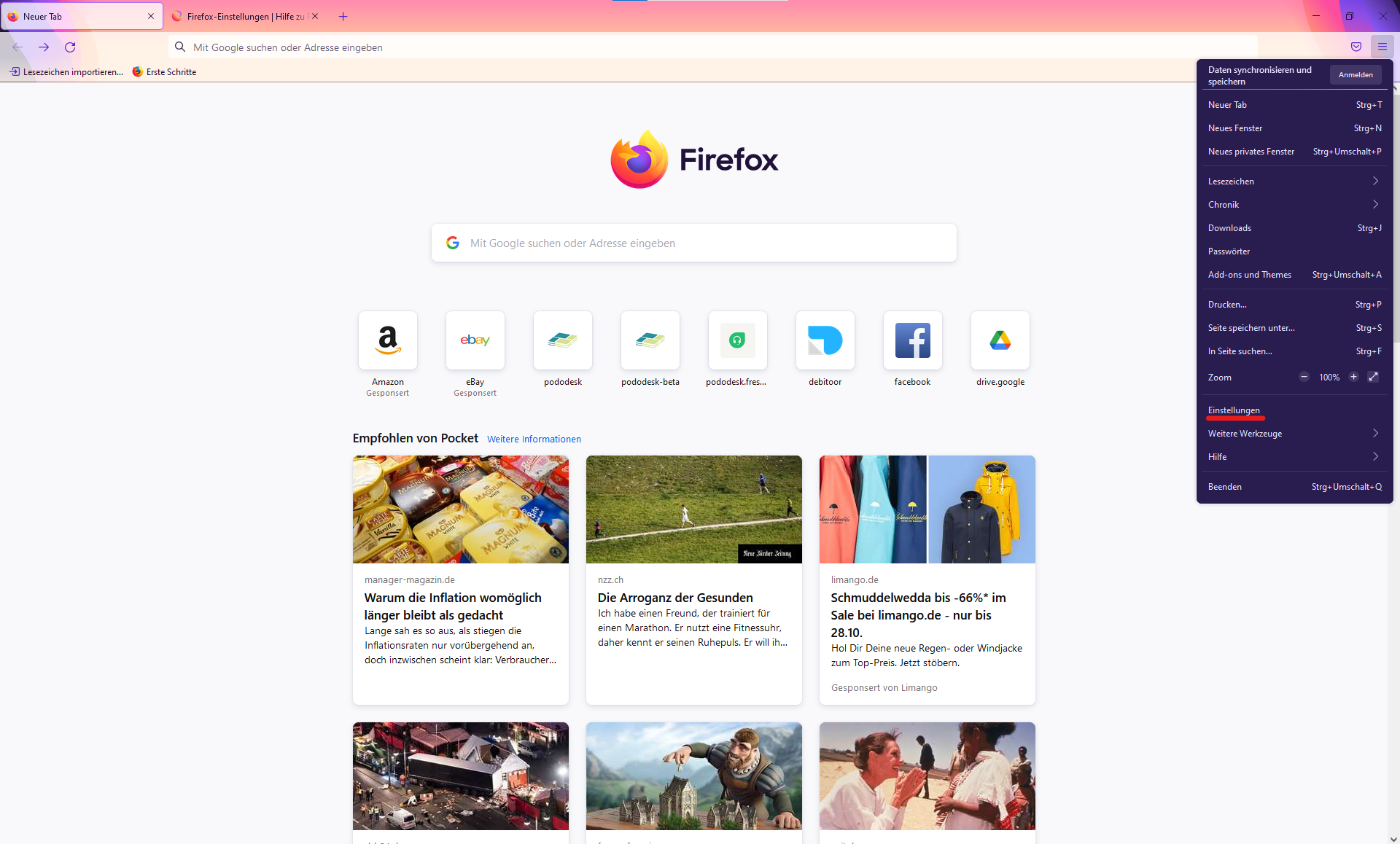Close the hamburger application menu button
Viewport: 1400px width, 844px height.
click(x=1382, y=47)
